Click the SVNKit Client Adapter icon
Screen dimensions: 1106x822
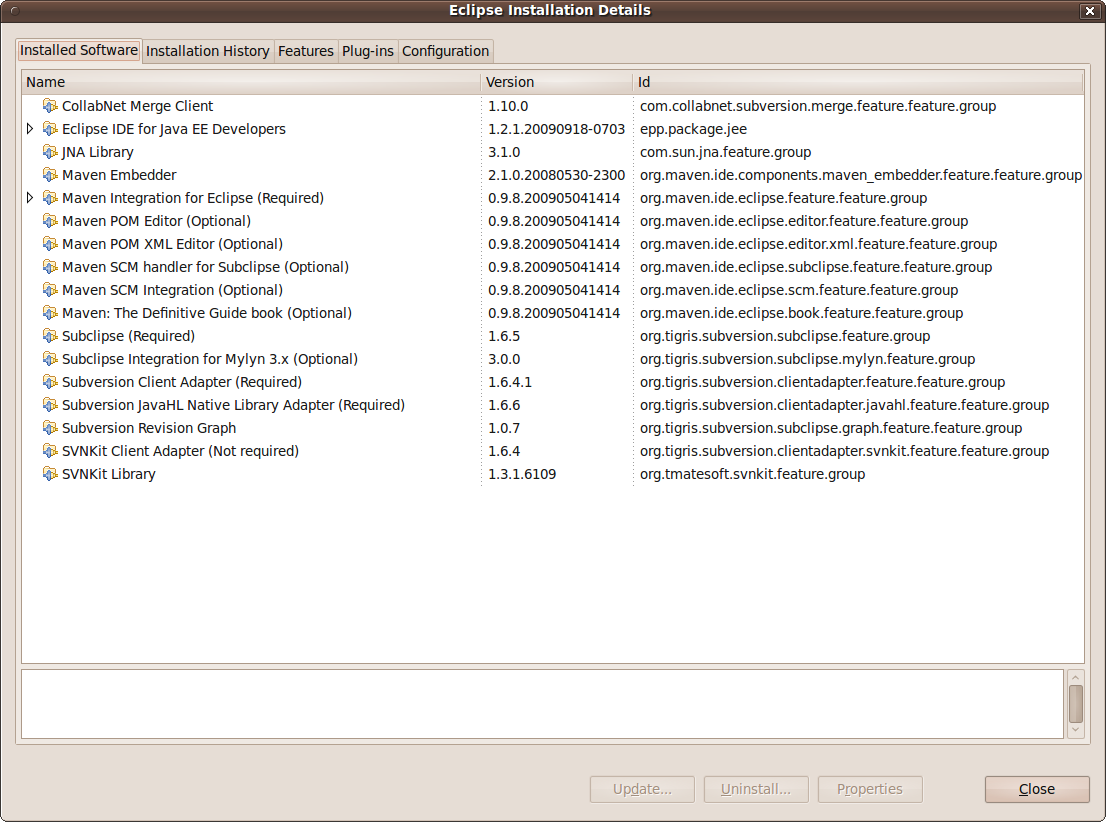50,451
